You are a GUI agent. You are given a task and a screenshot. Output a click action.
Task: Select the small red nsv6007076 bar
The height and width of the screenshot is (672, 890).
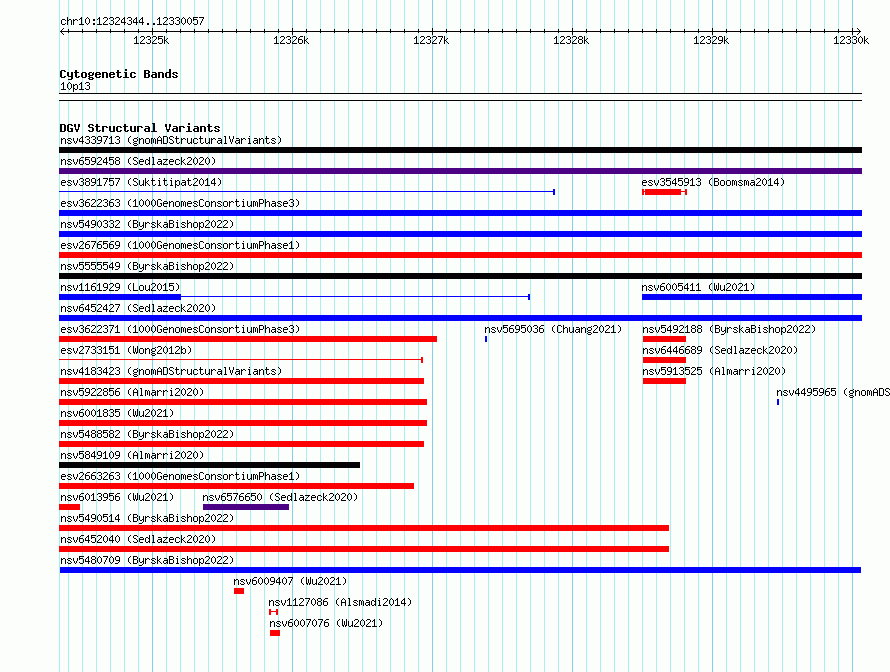(x=275, y=633)
